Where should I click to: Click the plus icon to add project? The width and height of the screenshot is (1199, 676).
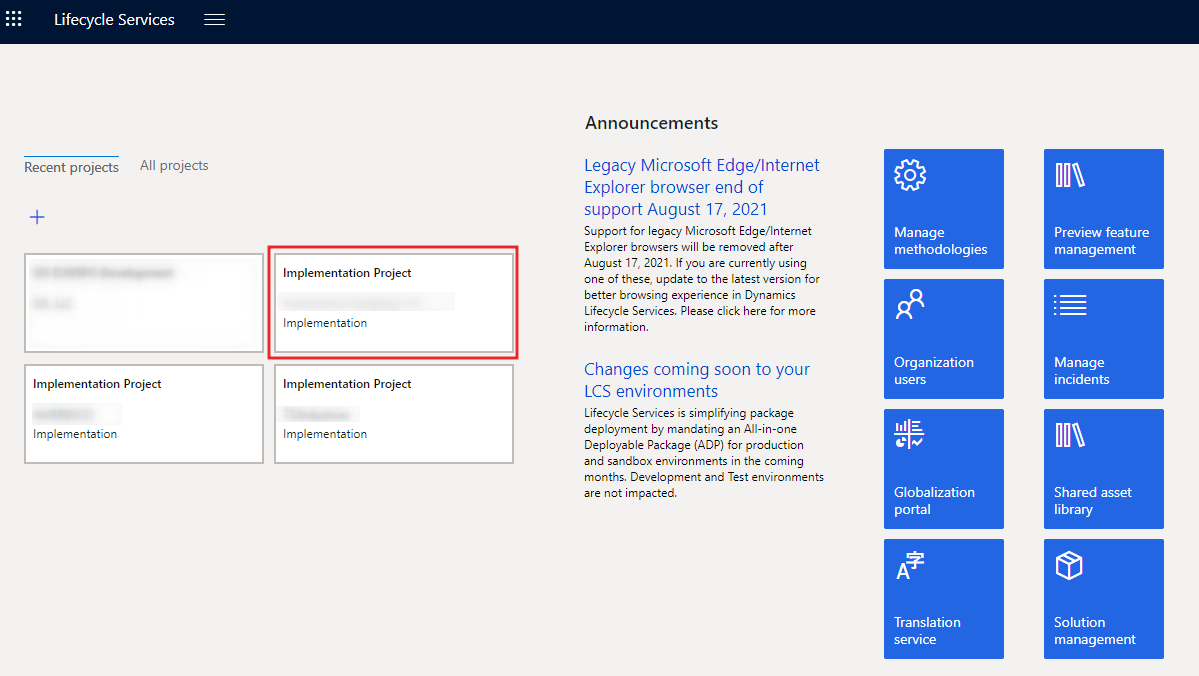pos(37,217)
